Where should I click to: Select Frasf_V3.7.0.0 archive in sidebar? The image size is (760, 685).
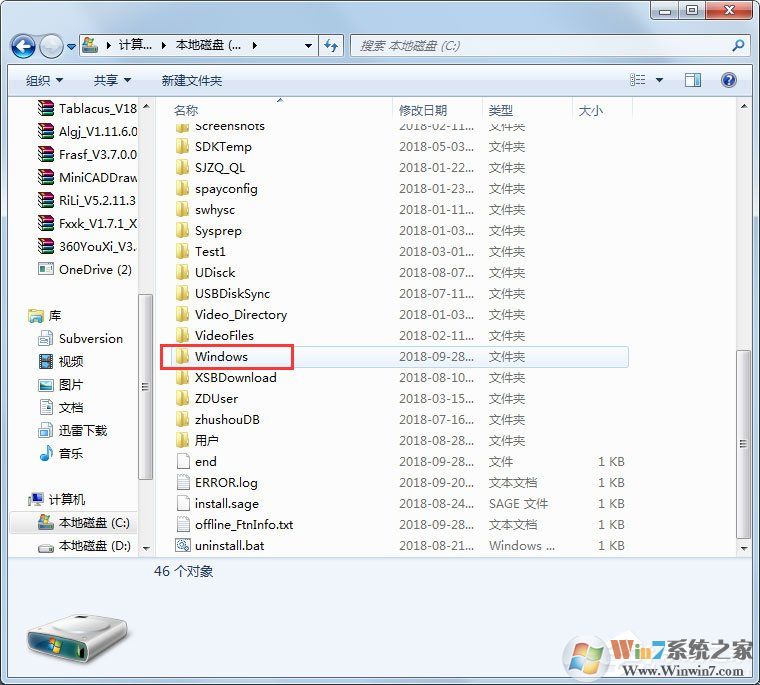pos(87,154)
